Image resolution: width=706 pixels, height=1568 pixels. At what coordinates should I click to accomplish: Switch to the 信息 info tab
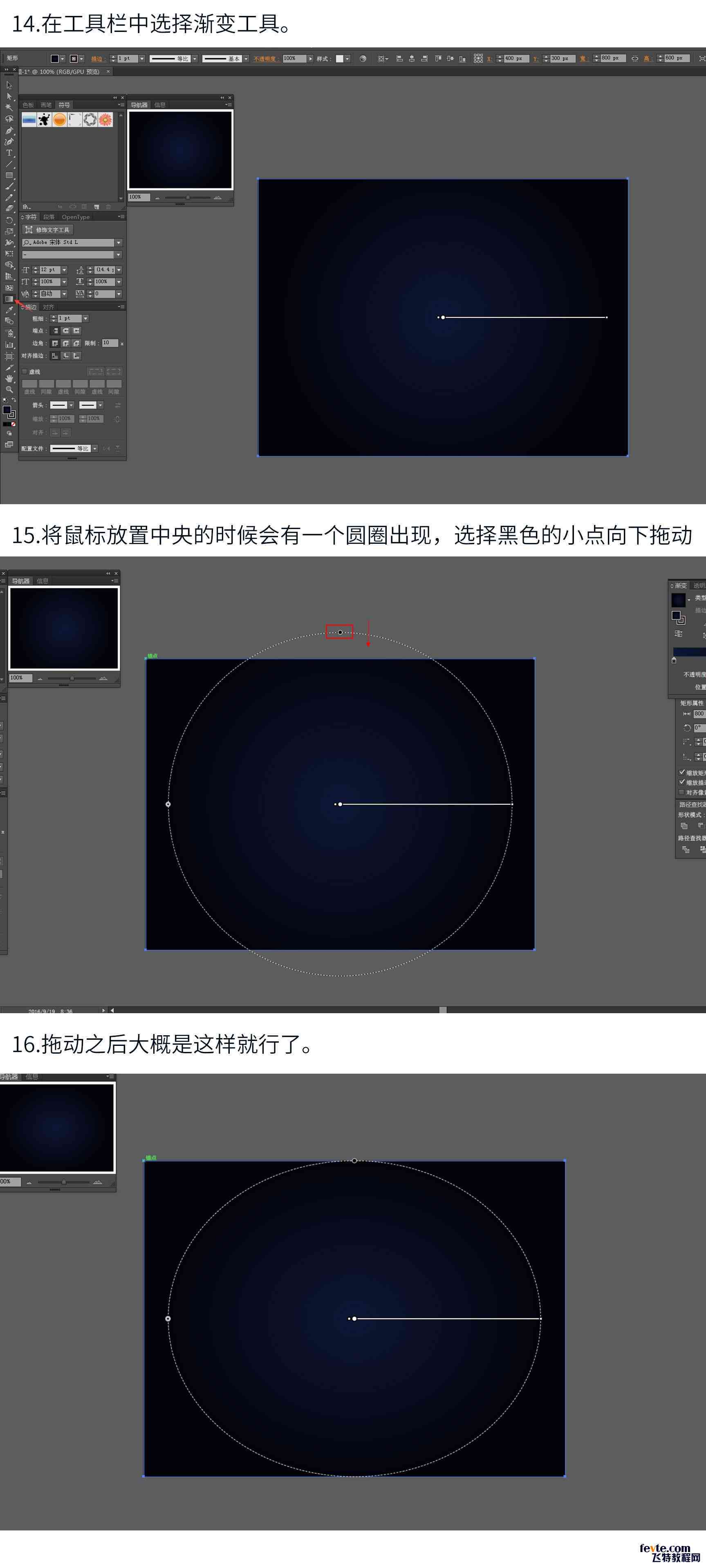[x=159, y=105]
